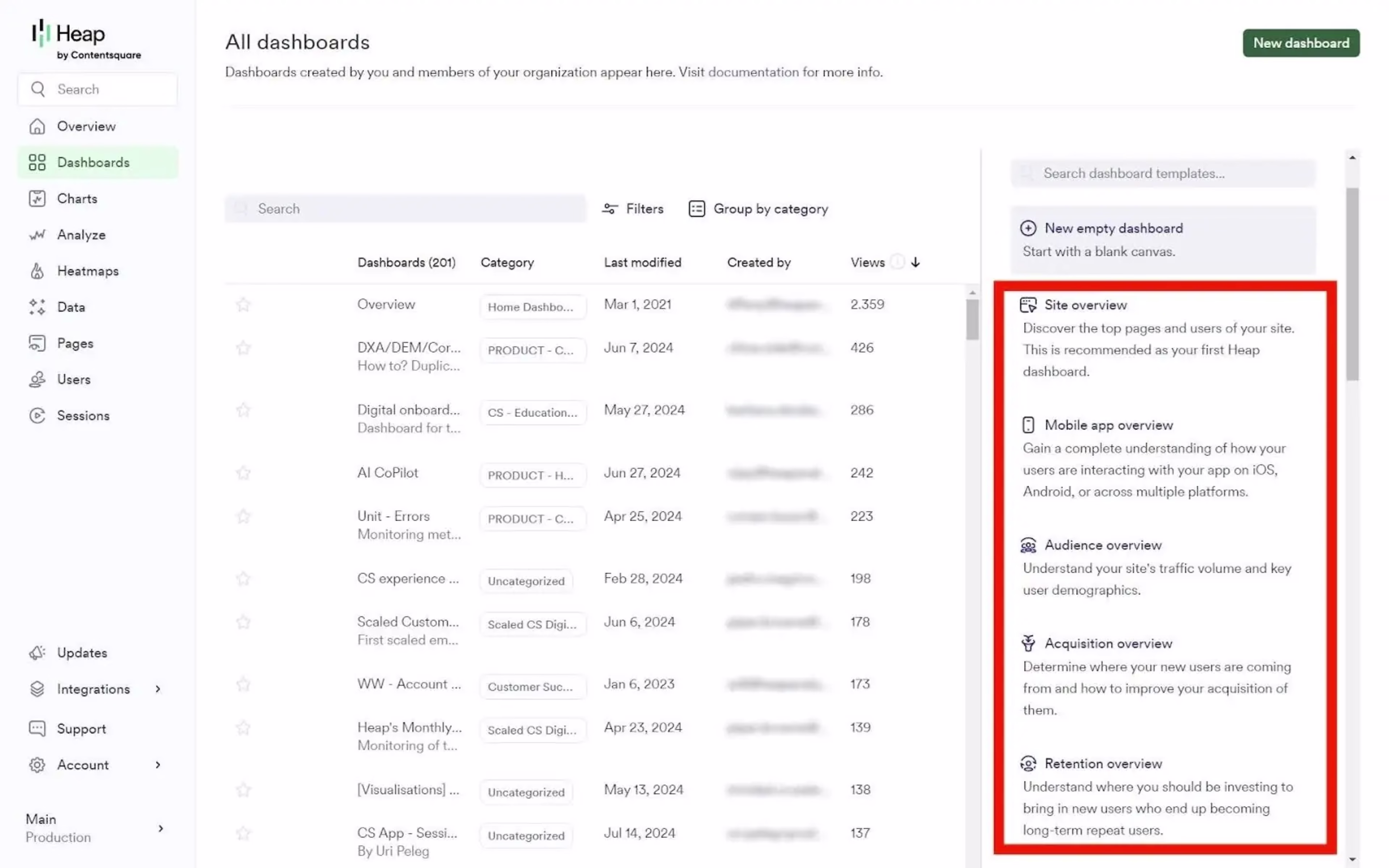
Task: Click the Heatmaps flame icon in sidebar
Action: tap(37, 271)
